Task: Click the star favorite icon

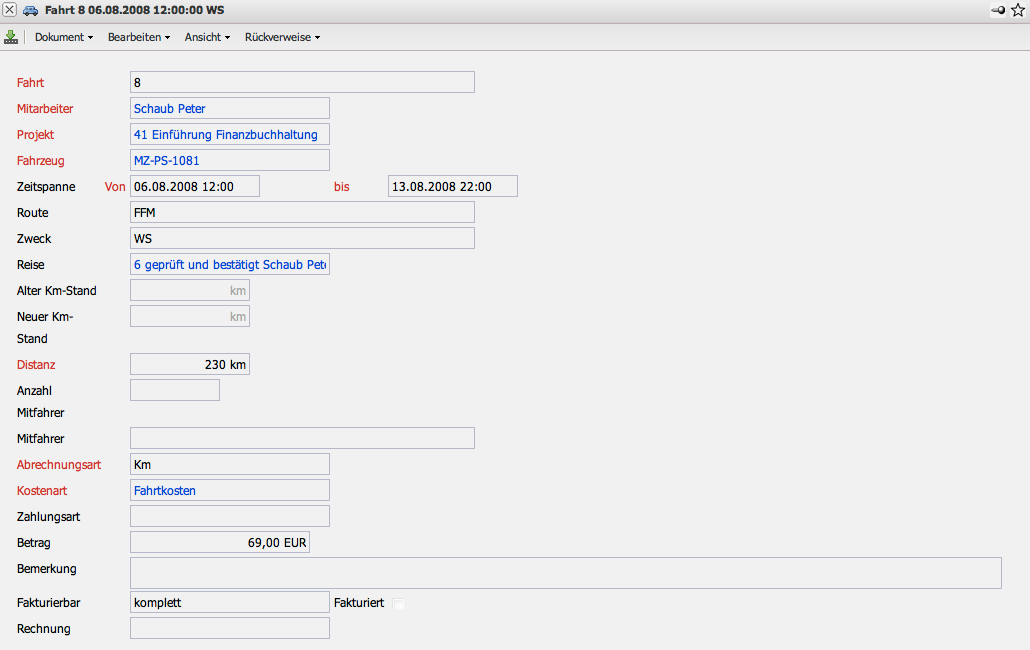Action: [1018, 10]
